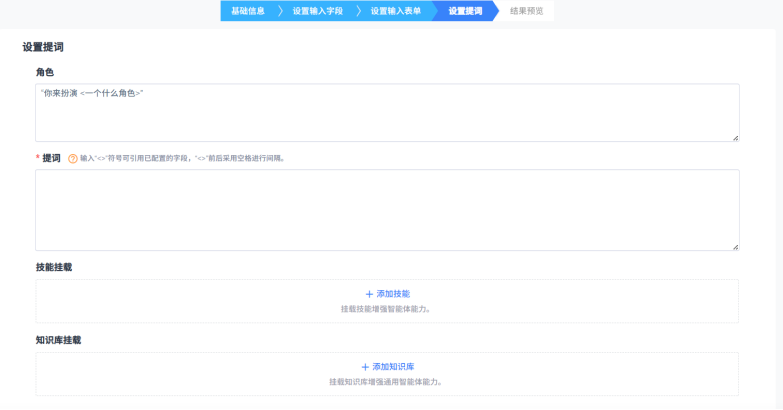
Task: Click the 添加知识库 link
Action: 393,367
